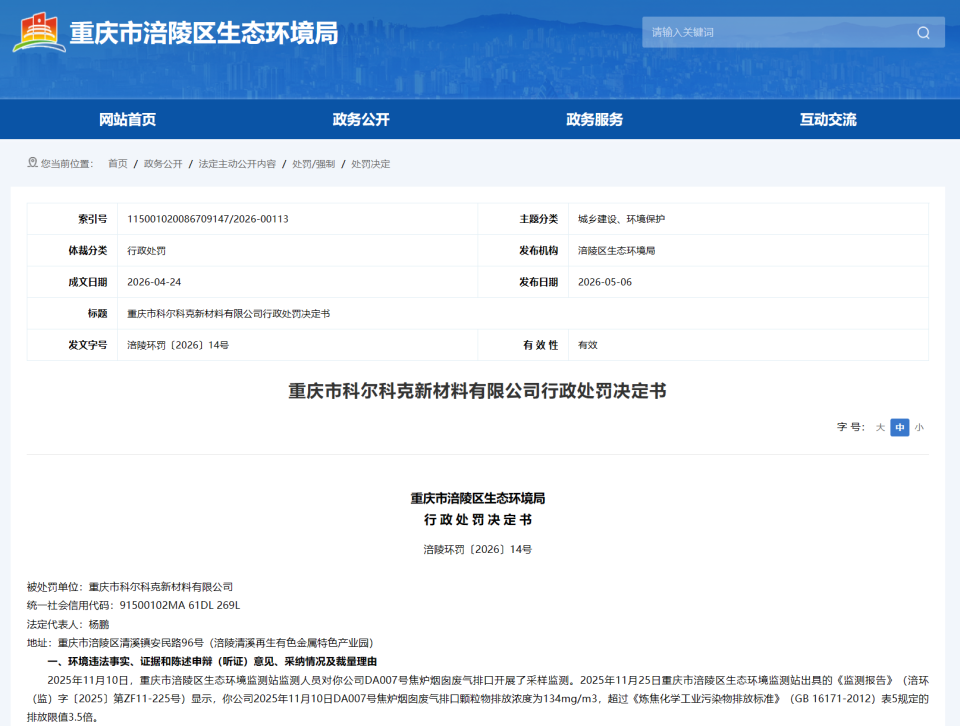Set font size to 小
This screenshot has width=960, height=726.
[x=919, y=427]
